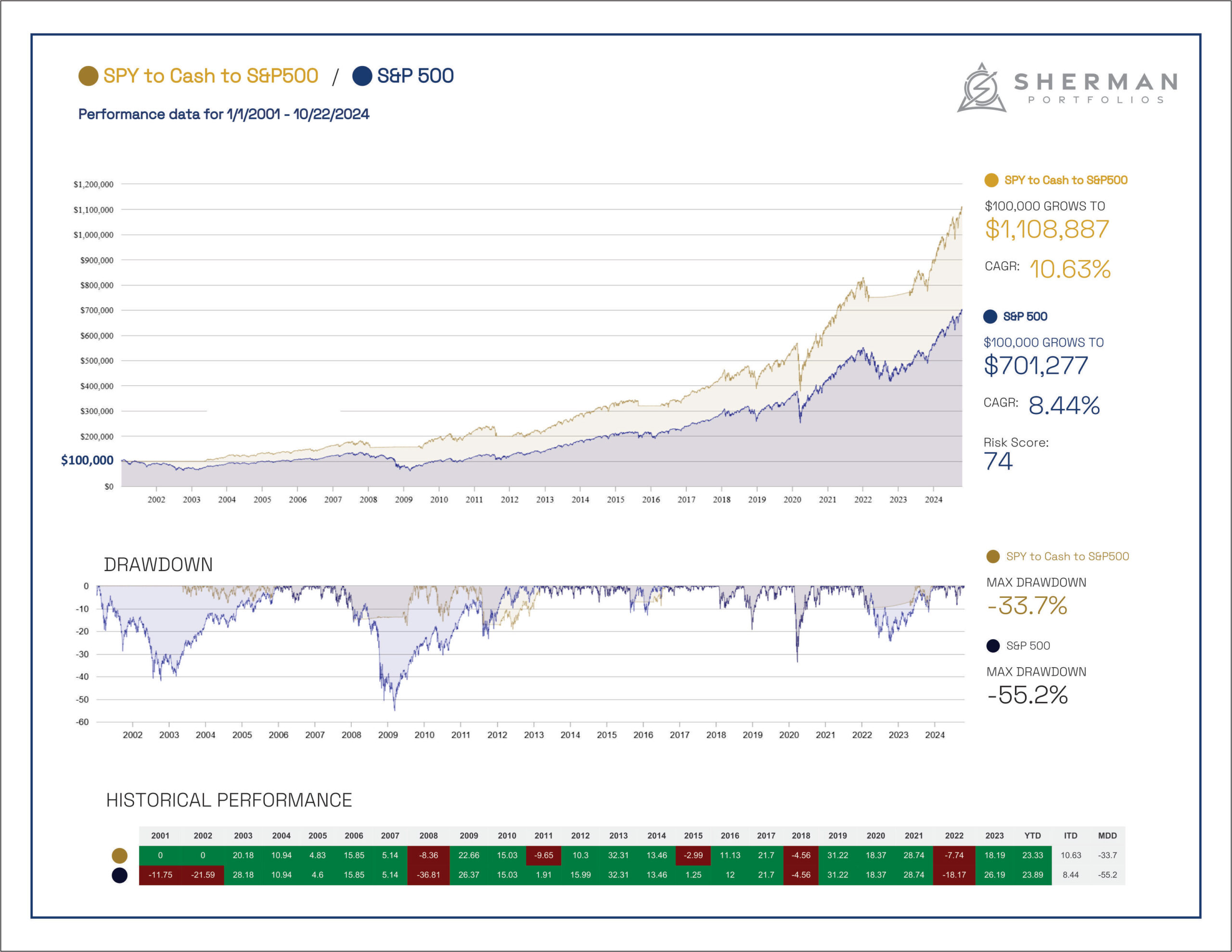Viewport: 1232px width, 952px height.
Task: Click the blue circle beside S&P 500 title
Action: tap(361, 76)
